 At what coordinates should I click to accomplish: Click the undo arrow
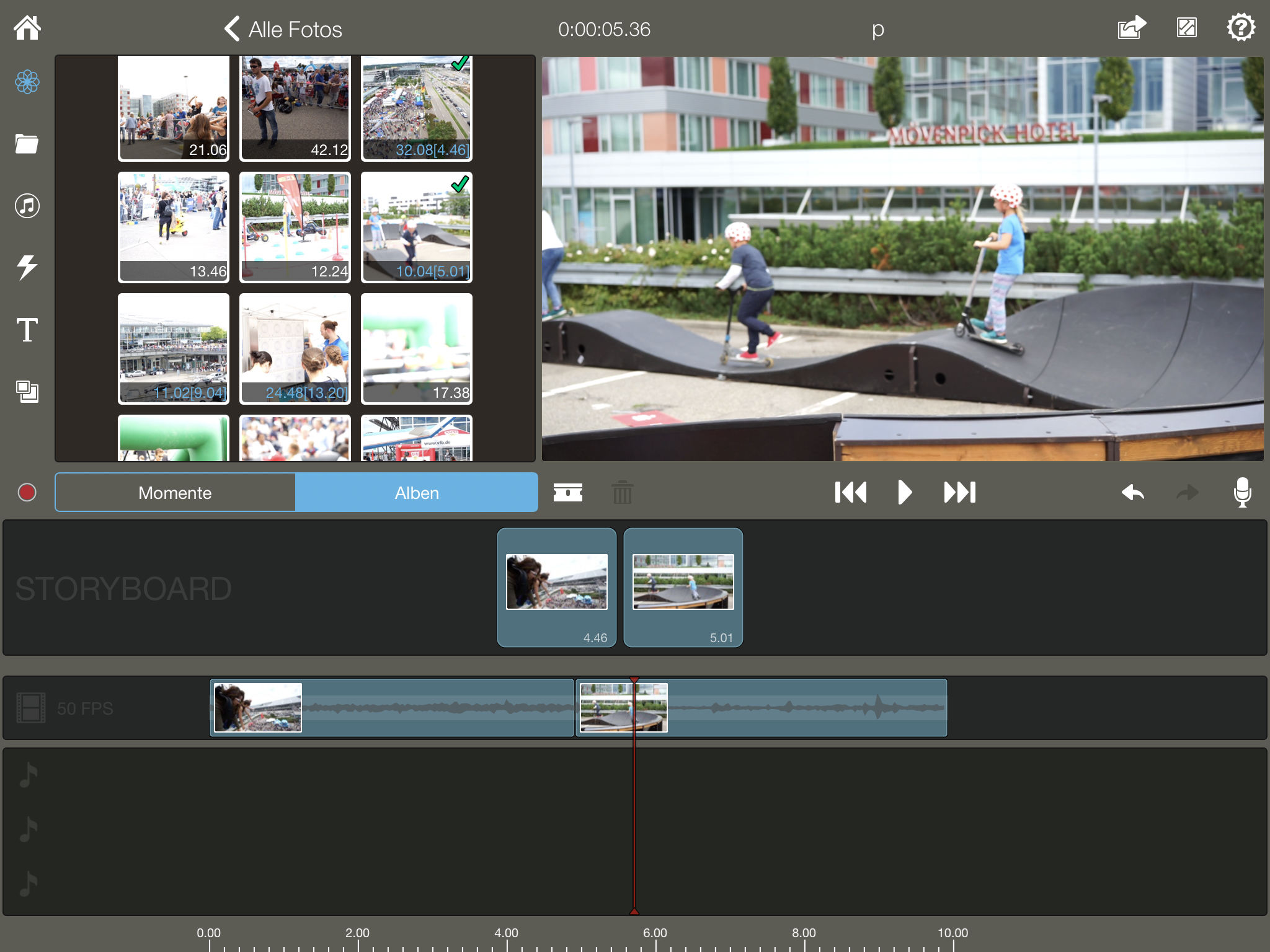[1133, 493]
